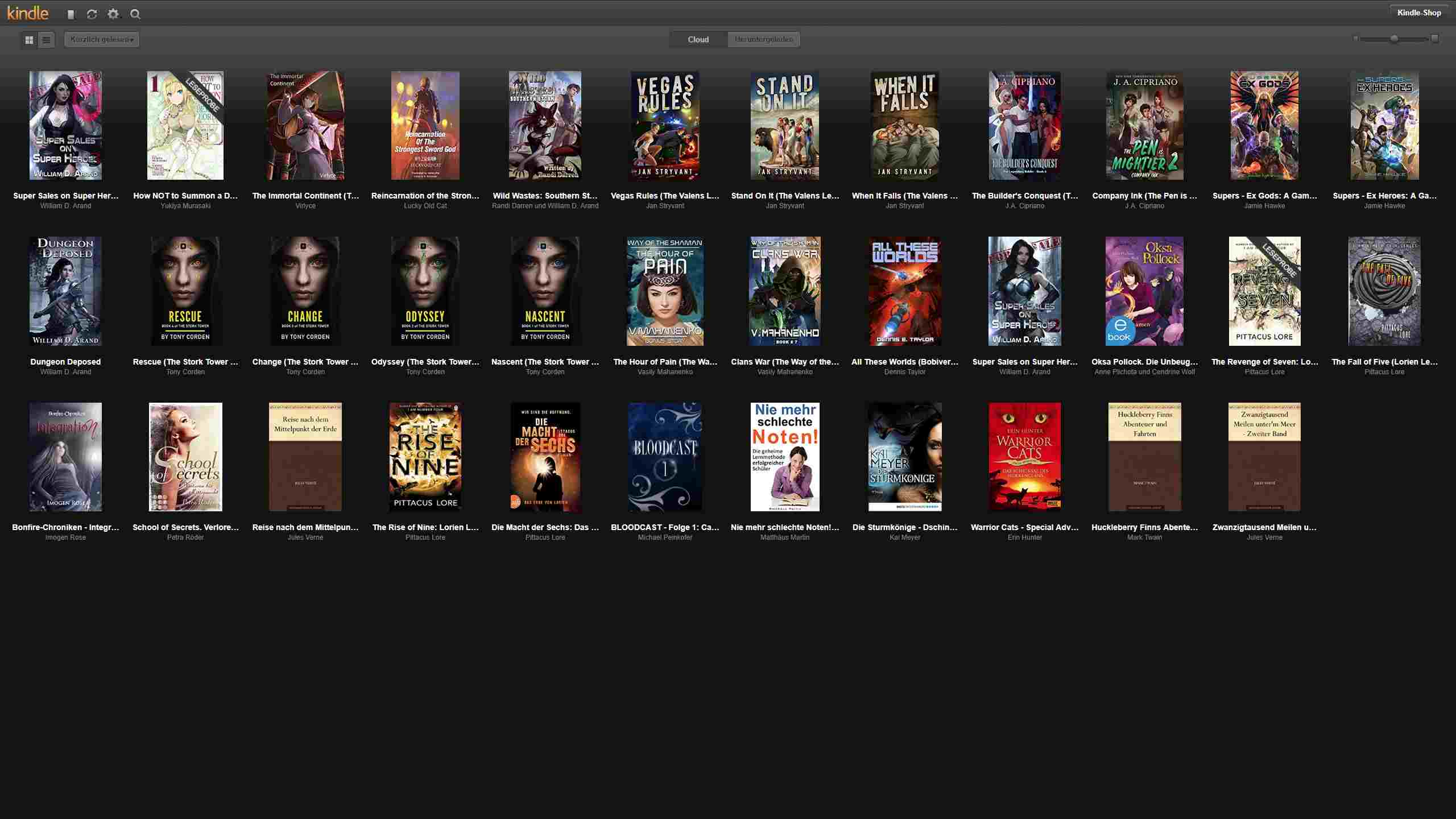Open 'The Immortal Continent' cover
The width and height of the screenshot is (1456, 819).
pyautogui.click(x=305, y=125)
